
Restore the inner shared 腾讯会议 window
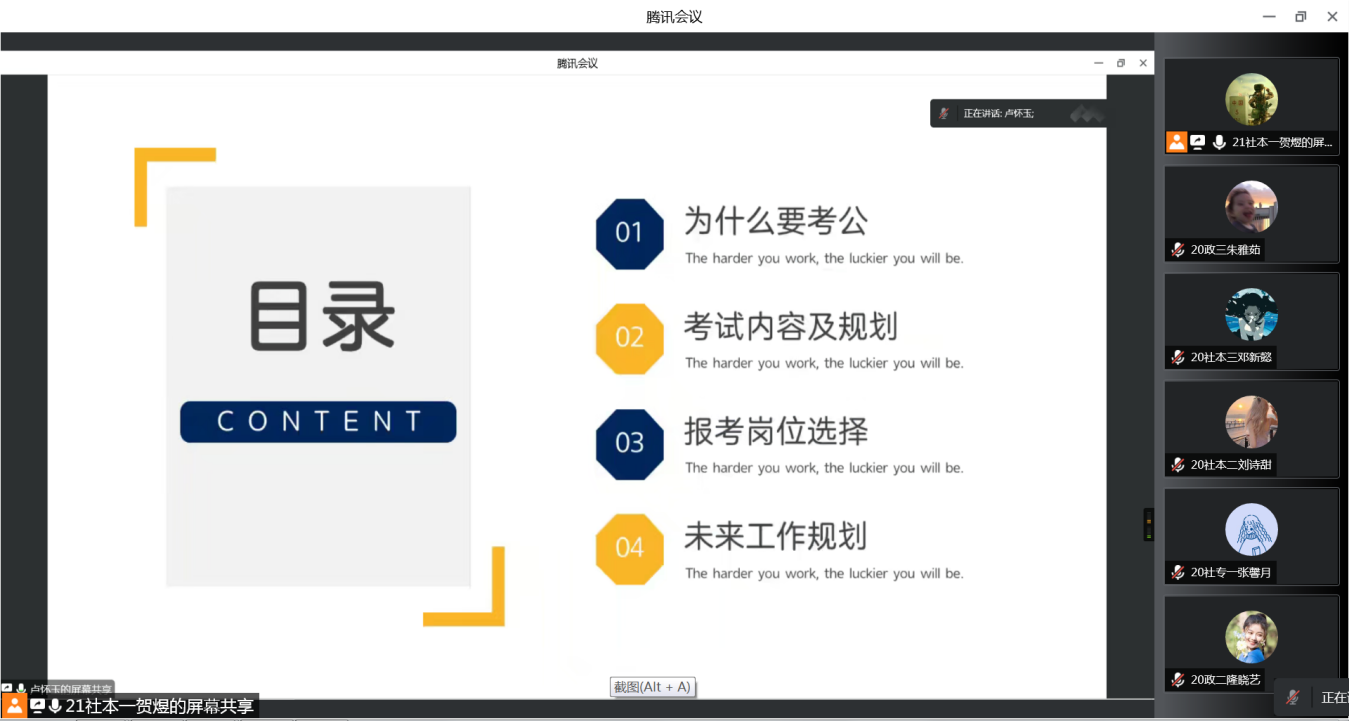[x=1121, y=63]
